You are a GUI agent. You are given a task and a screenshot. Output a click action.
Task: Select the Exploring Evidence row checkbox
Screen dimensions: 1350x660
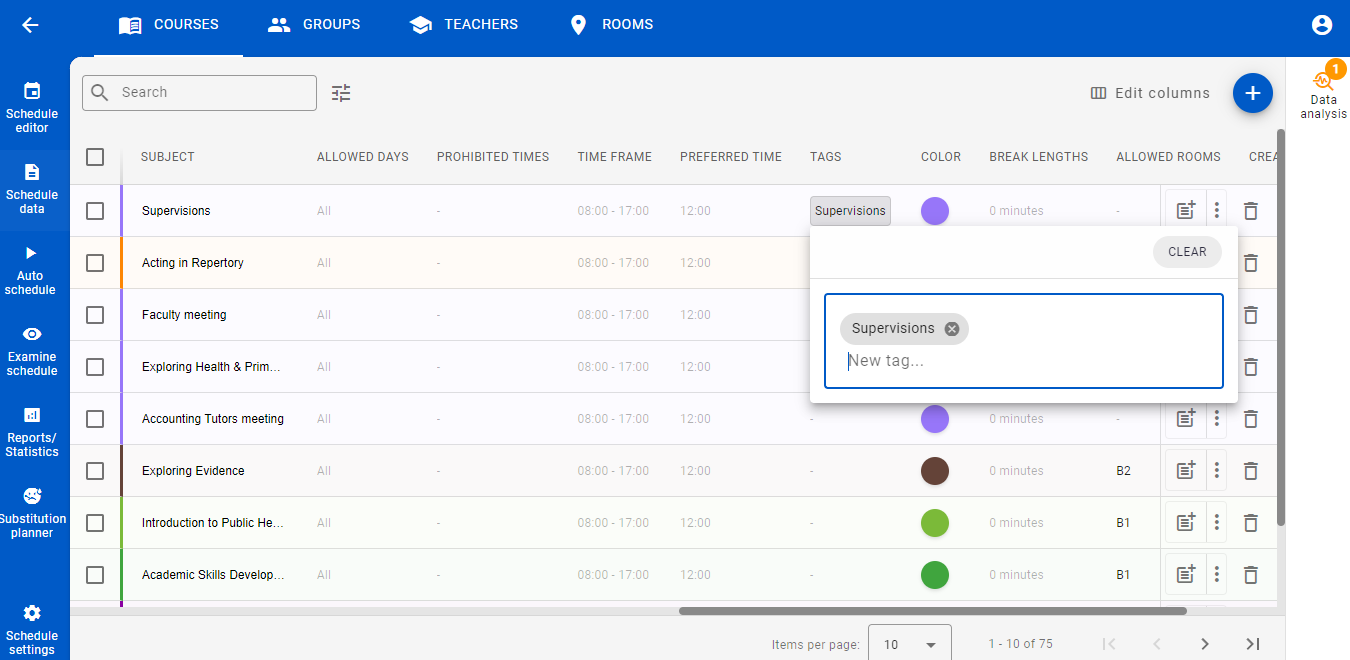pos(95,471)
